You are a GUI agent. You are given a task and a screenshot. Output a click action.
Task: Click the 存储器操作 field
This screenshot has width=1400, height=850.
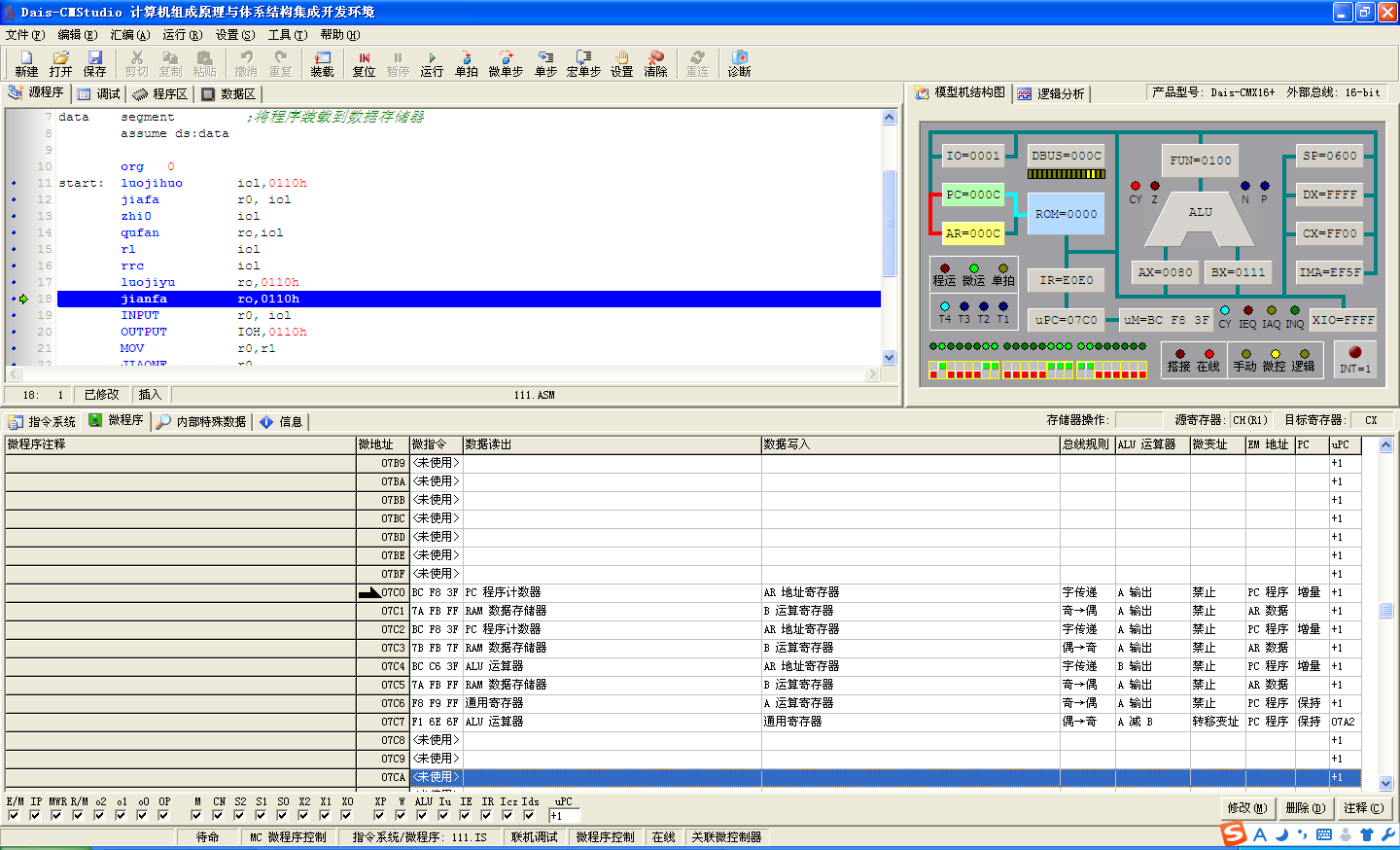coord(1138,420)
